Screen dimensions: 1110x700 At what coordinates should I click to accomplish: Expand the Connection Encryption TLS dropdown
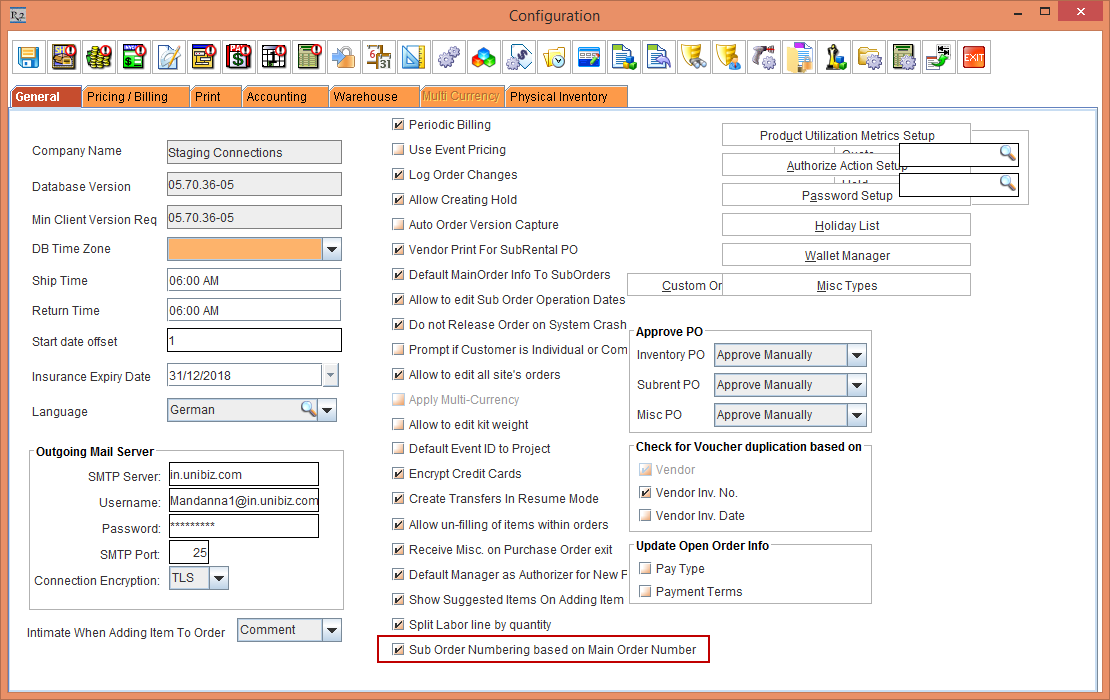219,578
